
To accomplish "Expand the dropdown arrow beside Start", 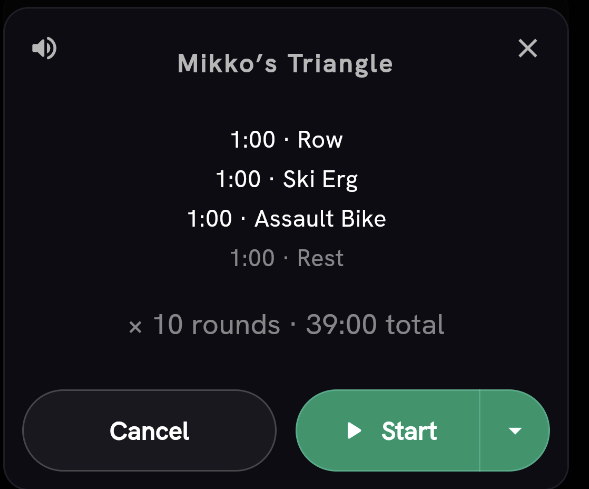I will 515,430.
